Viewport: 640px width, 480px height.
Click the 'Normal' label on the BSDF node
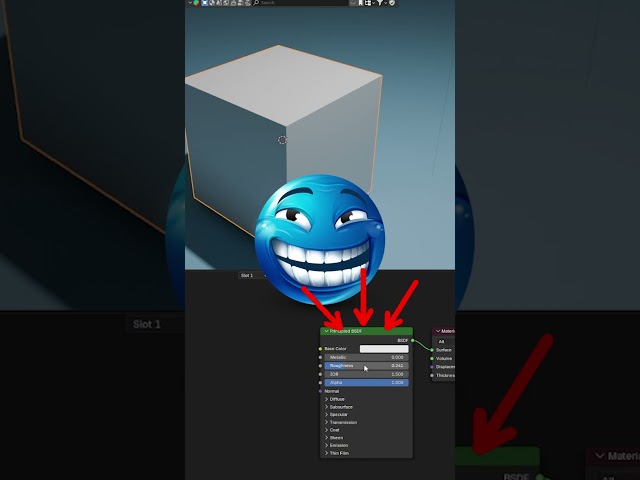(332, 391)
